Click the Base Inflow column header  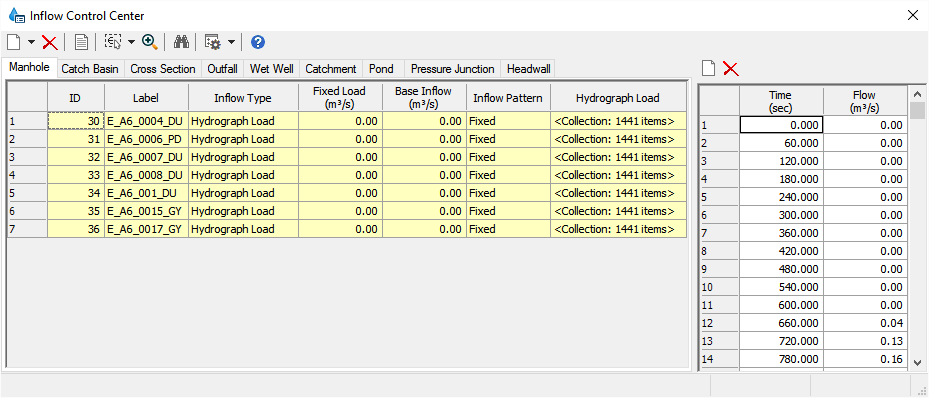click(424, 98)
